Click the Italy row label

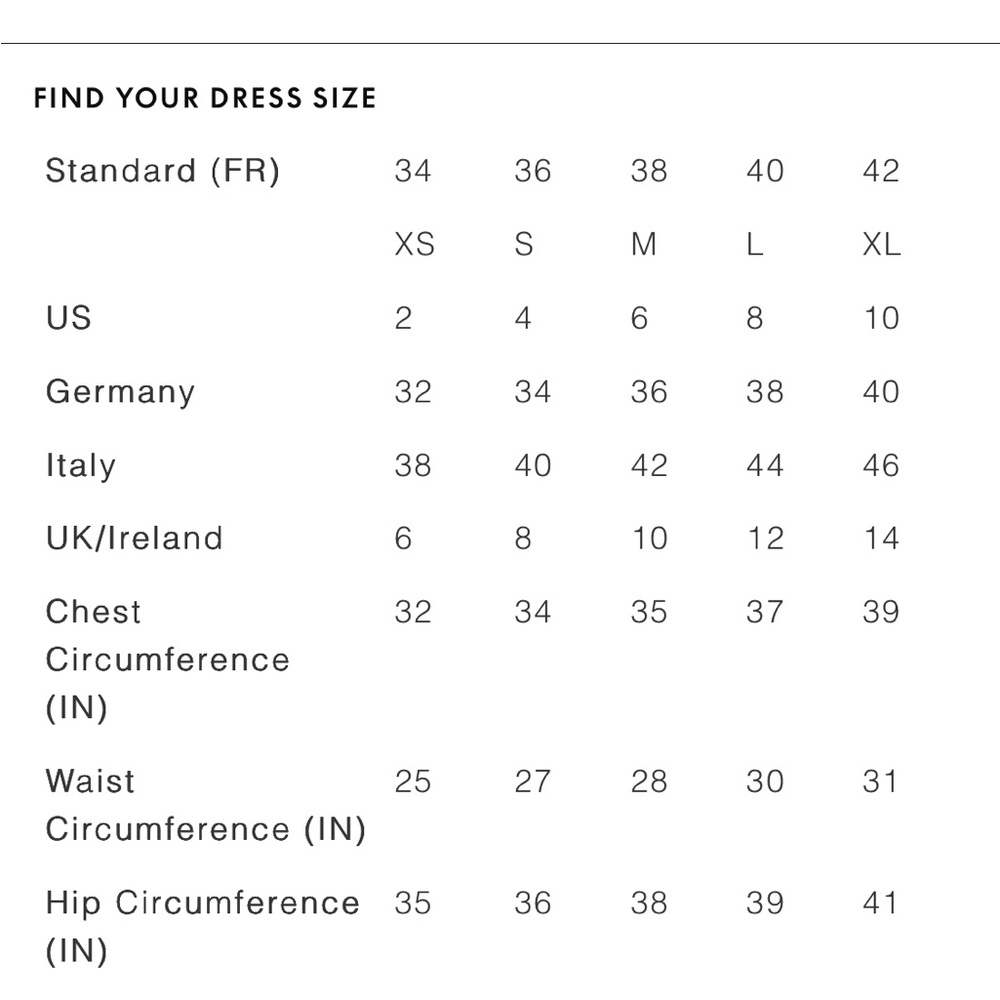click(x=80, y=466)
